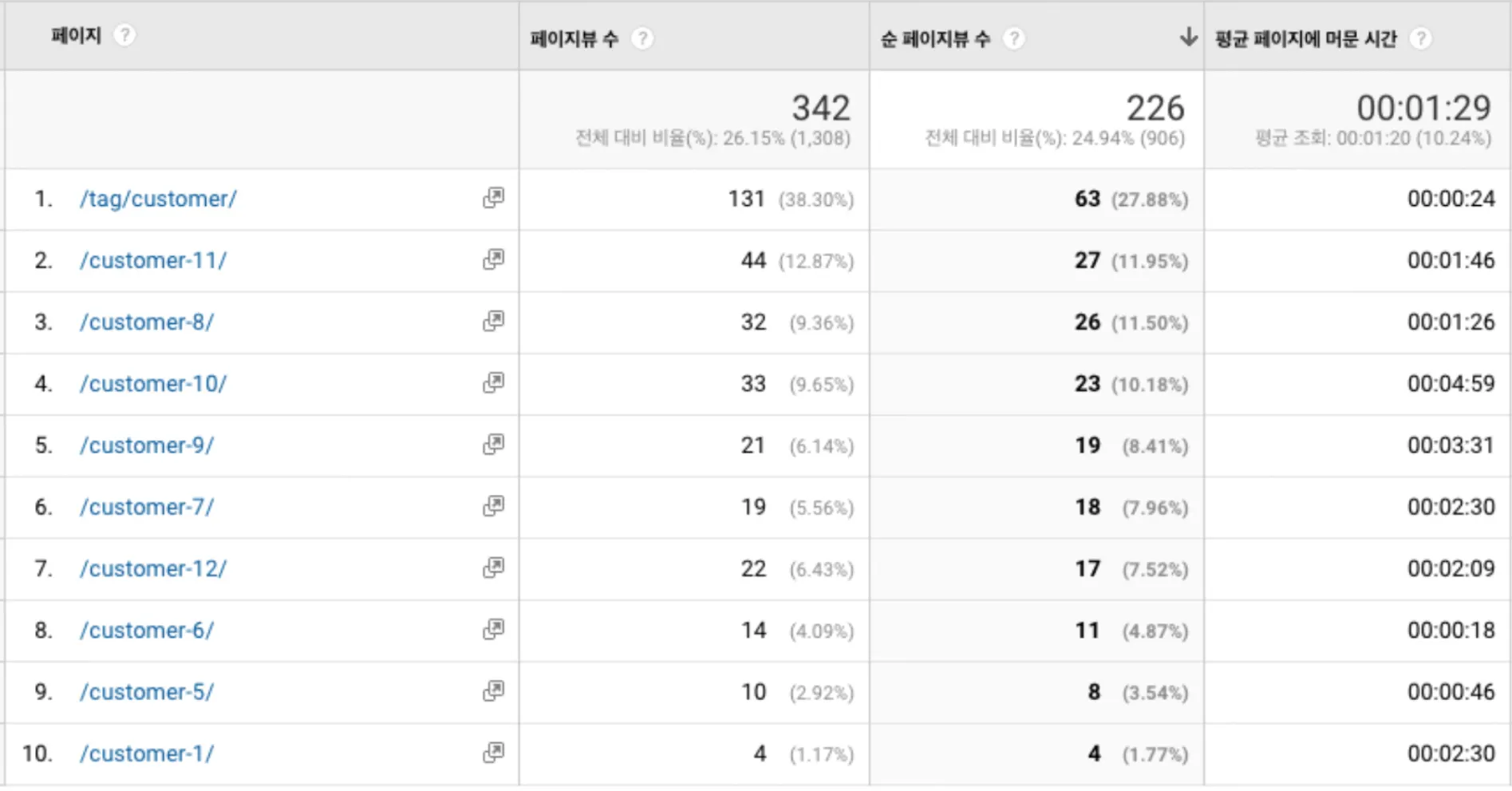Viewport: 1512px width, 791px height.
Task: Sort by 페이지뷰 수 column header
Action: 574,39
